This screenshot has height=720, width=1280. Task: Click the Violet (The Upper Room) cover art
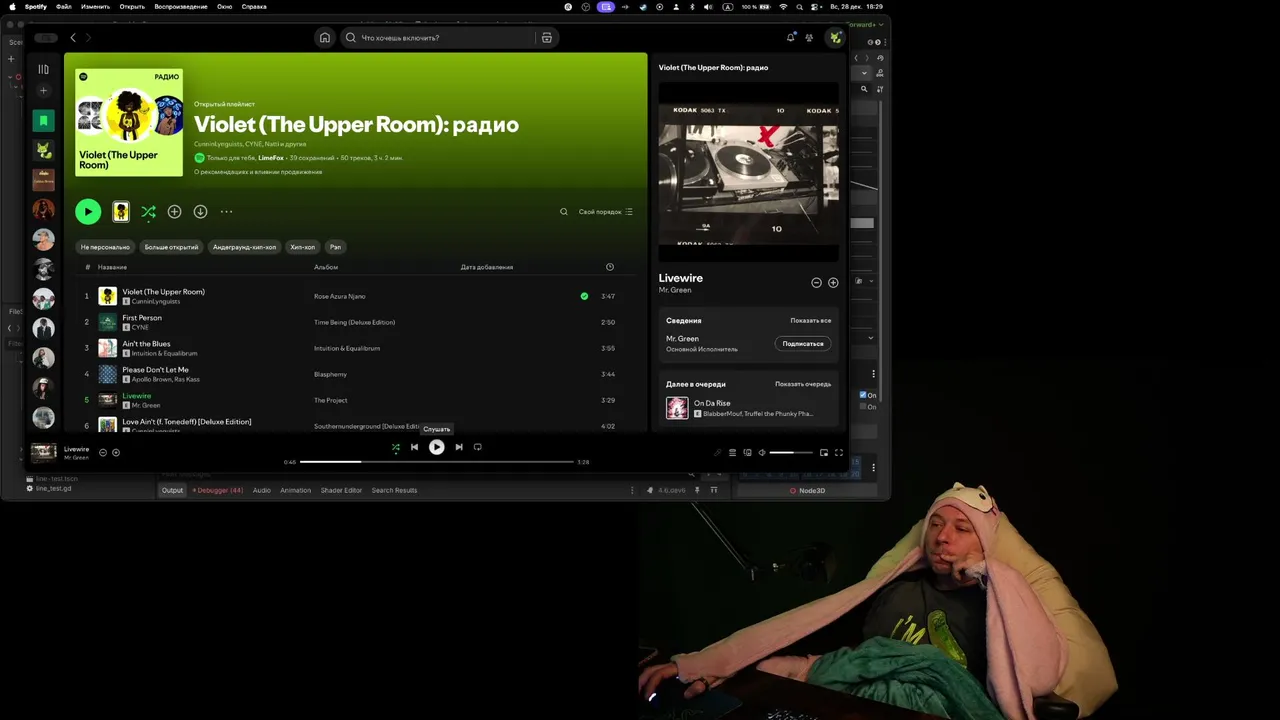[x=129, y=122]
